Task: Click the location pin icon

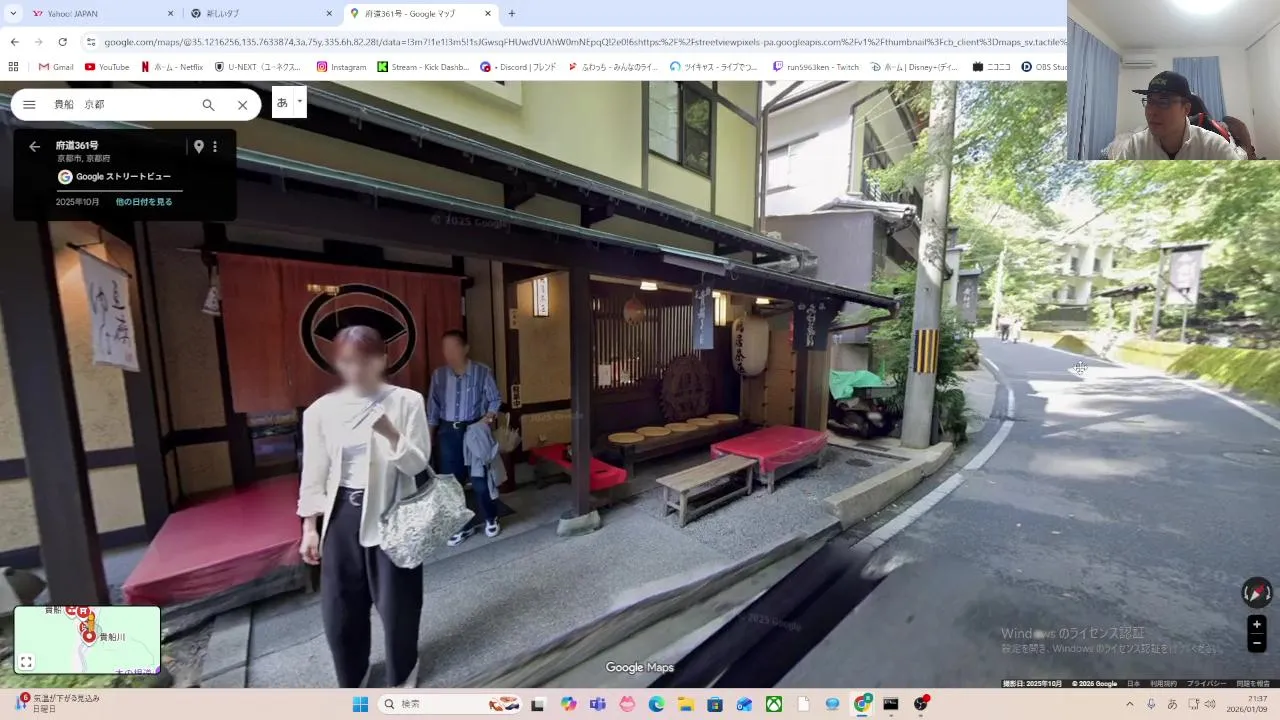Action: click(198, 147)
